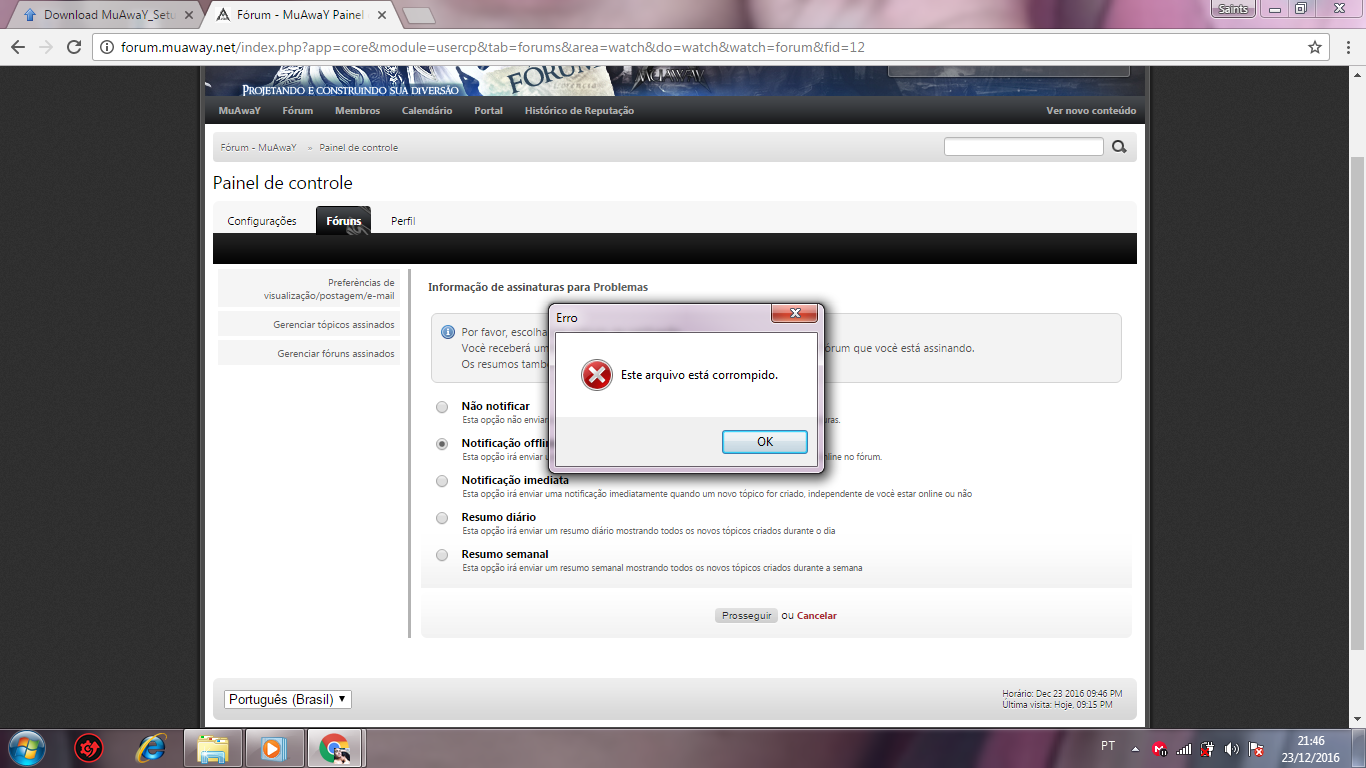Click the forum search magnifier icon
Screen dimensions: 1366x768
pyautogui.click(x=1119, y=147)
